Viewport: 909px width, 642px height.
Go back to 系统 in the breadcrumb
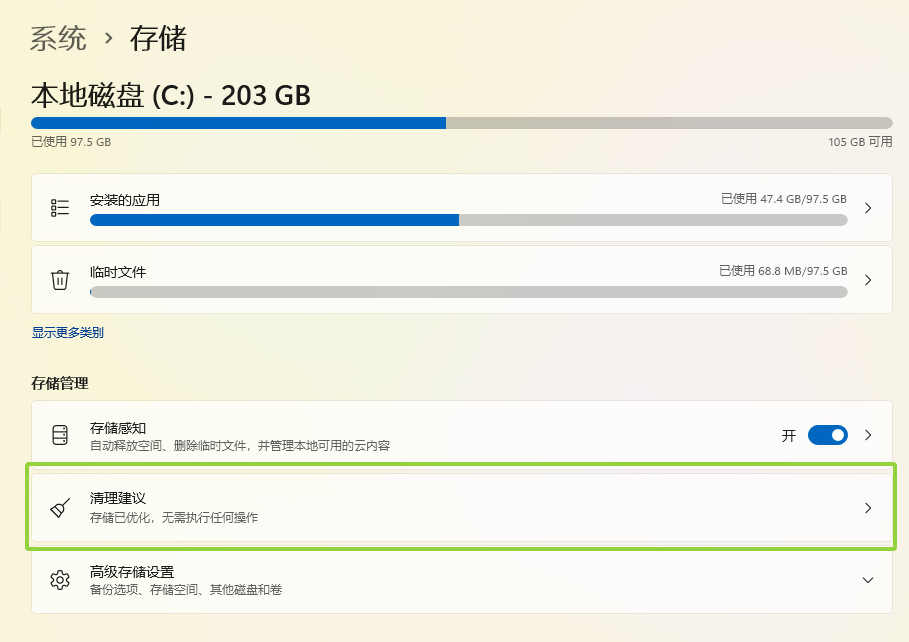[x=59, y=39]
